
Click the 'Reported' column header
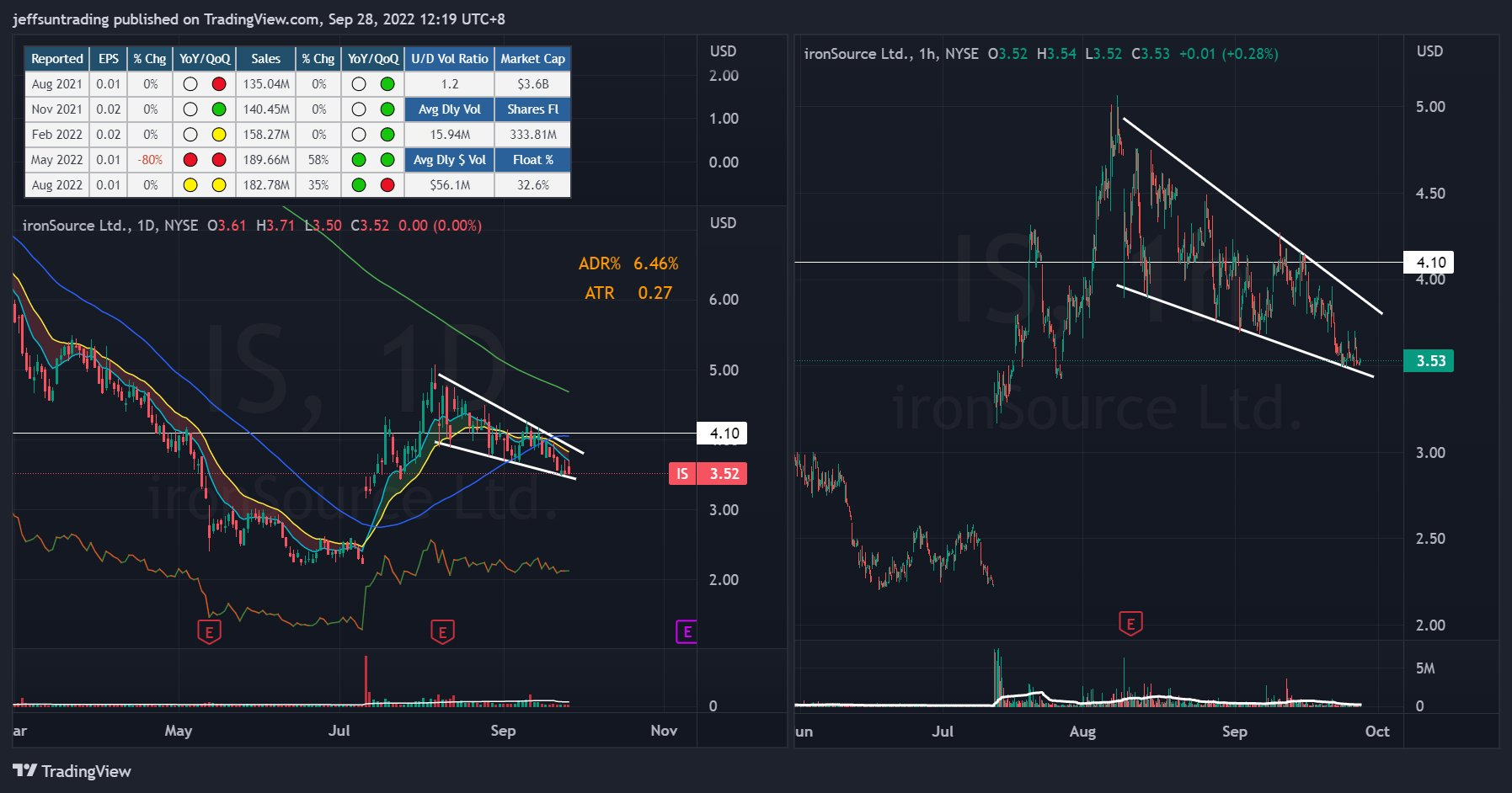tap(57, 59)
